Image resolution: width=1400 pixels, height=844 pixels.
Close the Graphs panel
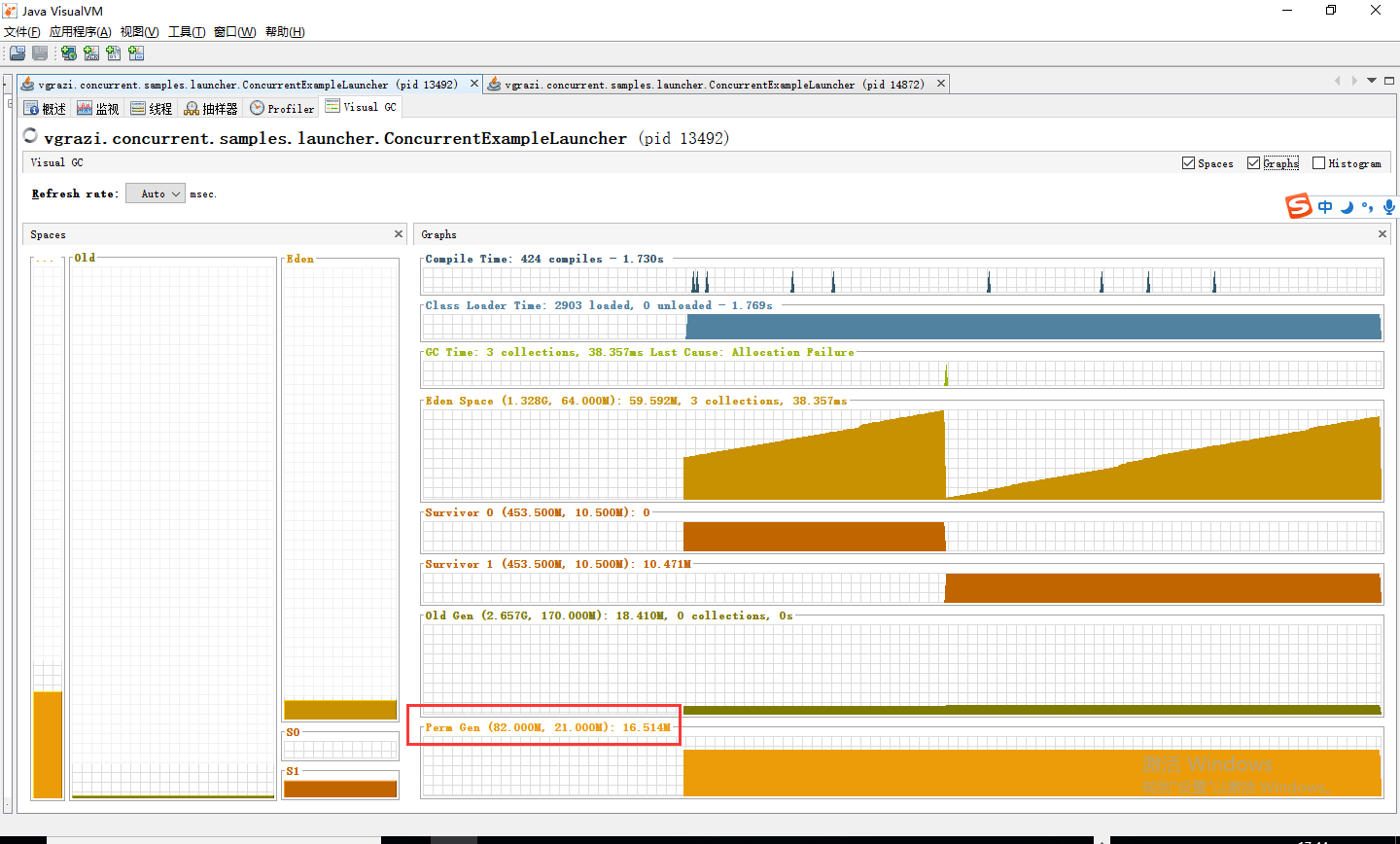coord(1382,234)
